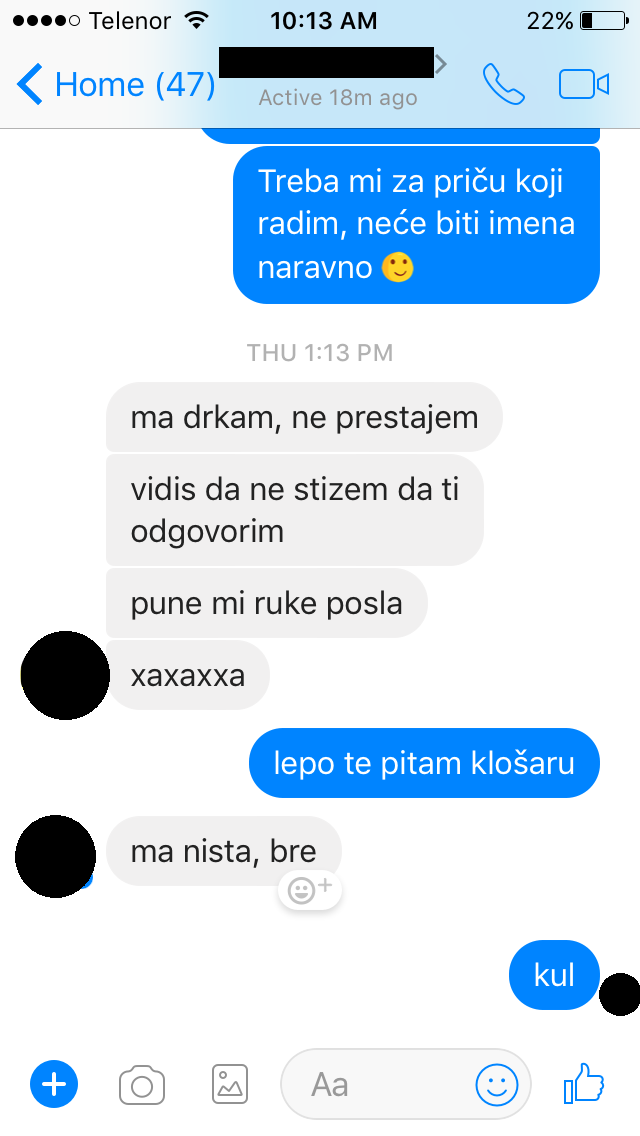Open the camera to take a photo
The height and width of the screenshot is (1136, 640).
141,1085
